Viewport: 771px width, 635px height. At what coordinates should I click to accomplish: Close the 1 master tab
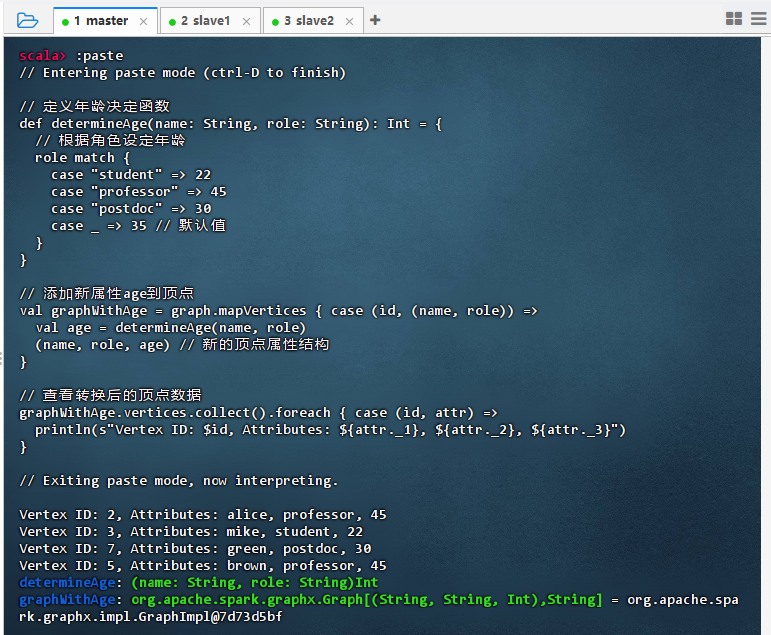point(144,22)
